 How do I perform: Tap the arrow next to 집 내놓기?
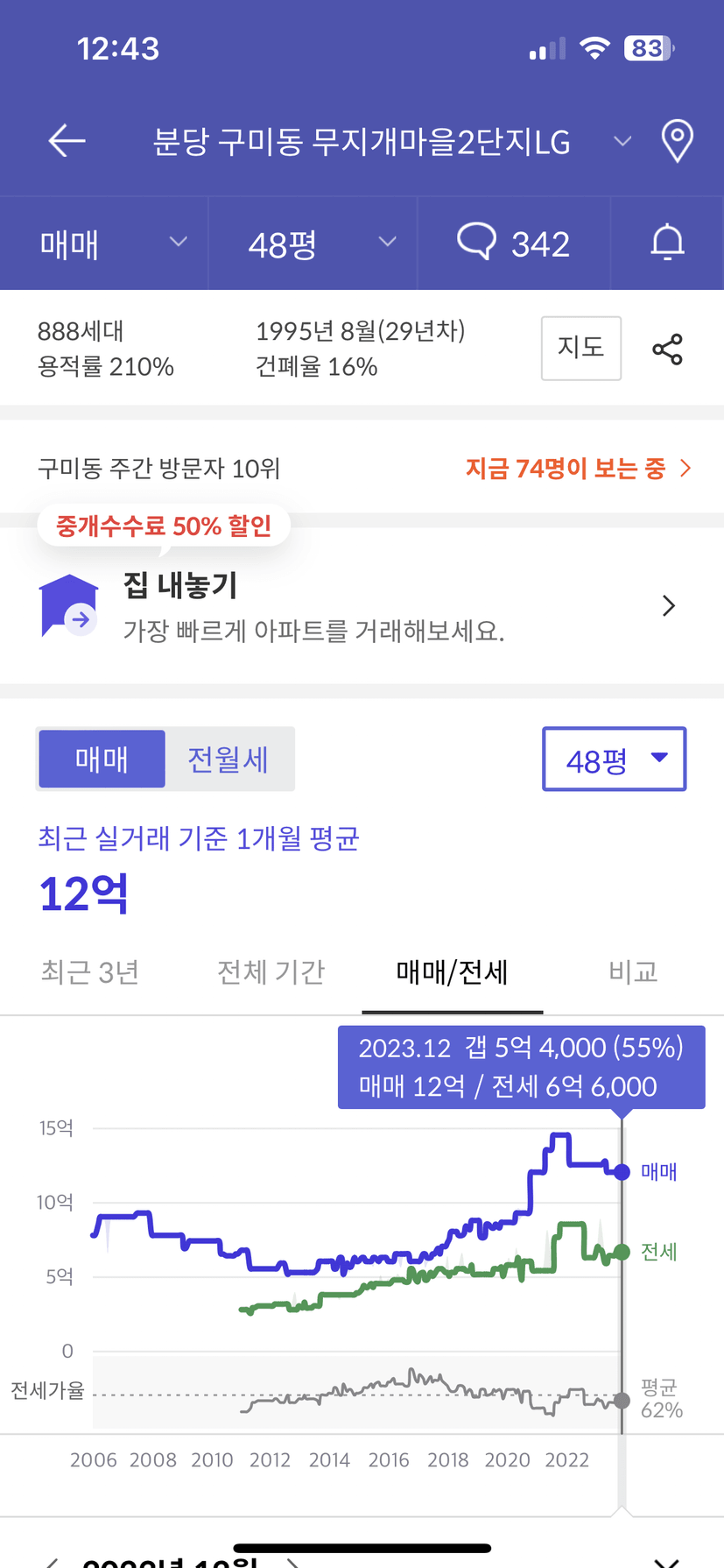(669, 605)
